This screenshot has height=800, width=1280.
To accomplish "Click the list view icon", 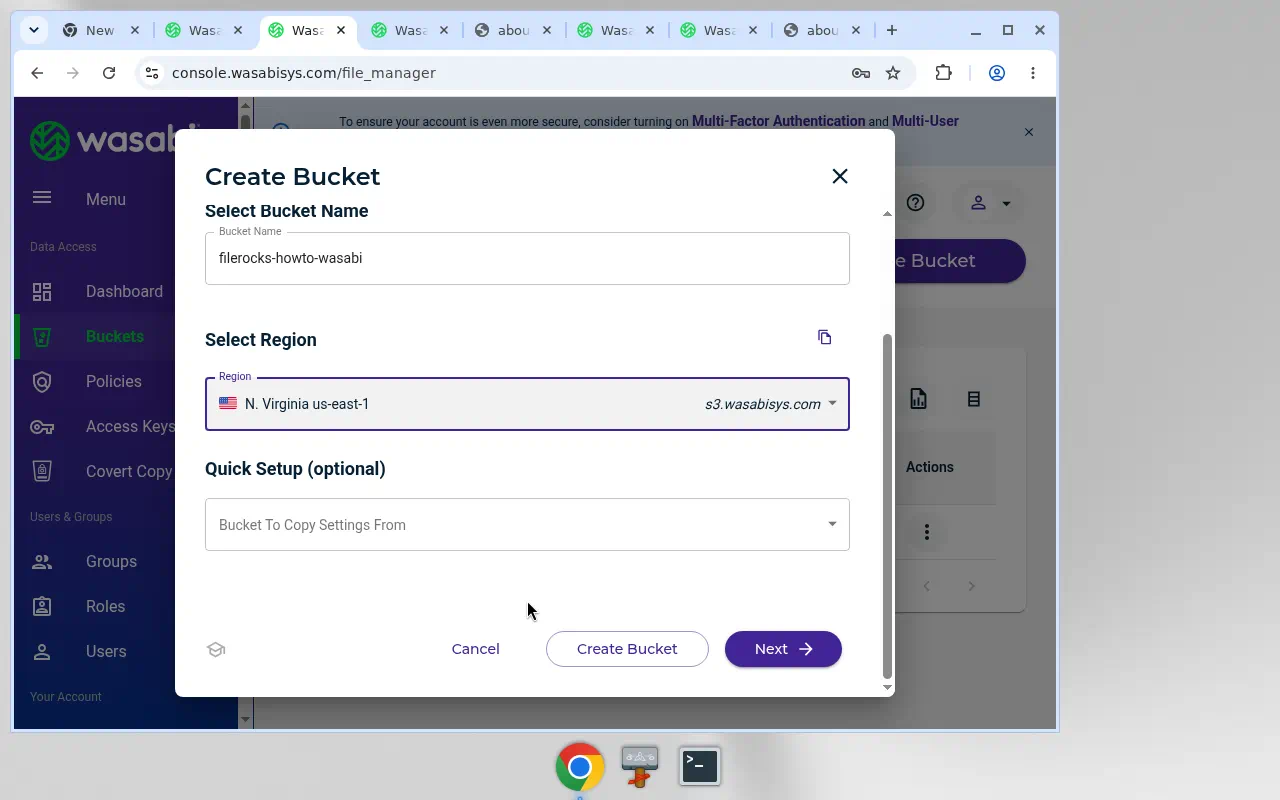I will (973, 399).
